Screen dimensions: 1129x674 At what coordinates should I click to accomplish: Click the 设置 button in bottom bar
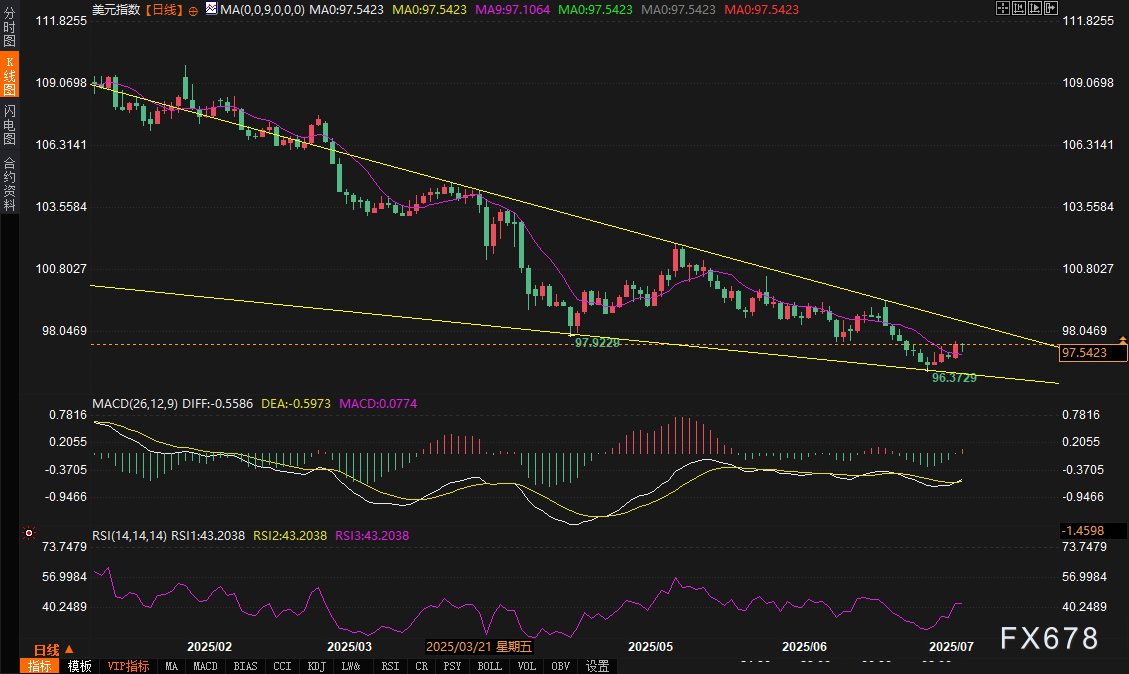tap(597, 666)
